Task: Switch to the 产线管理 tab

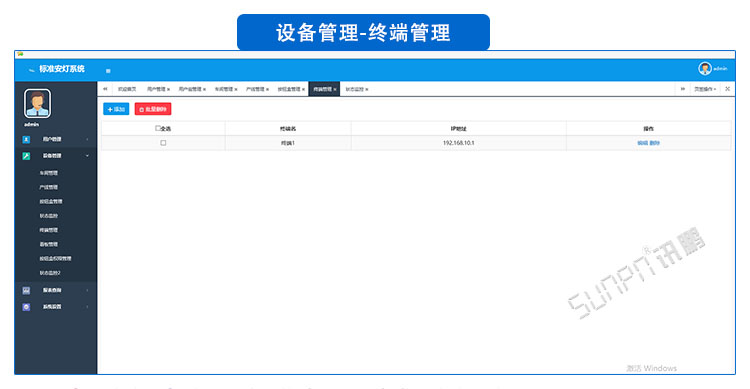Action: coord(255,89)
